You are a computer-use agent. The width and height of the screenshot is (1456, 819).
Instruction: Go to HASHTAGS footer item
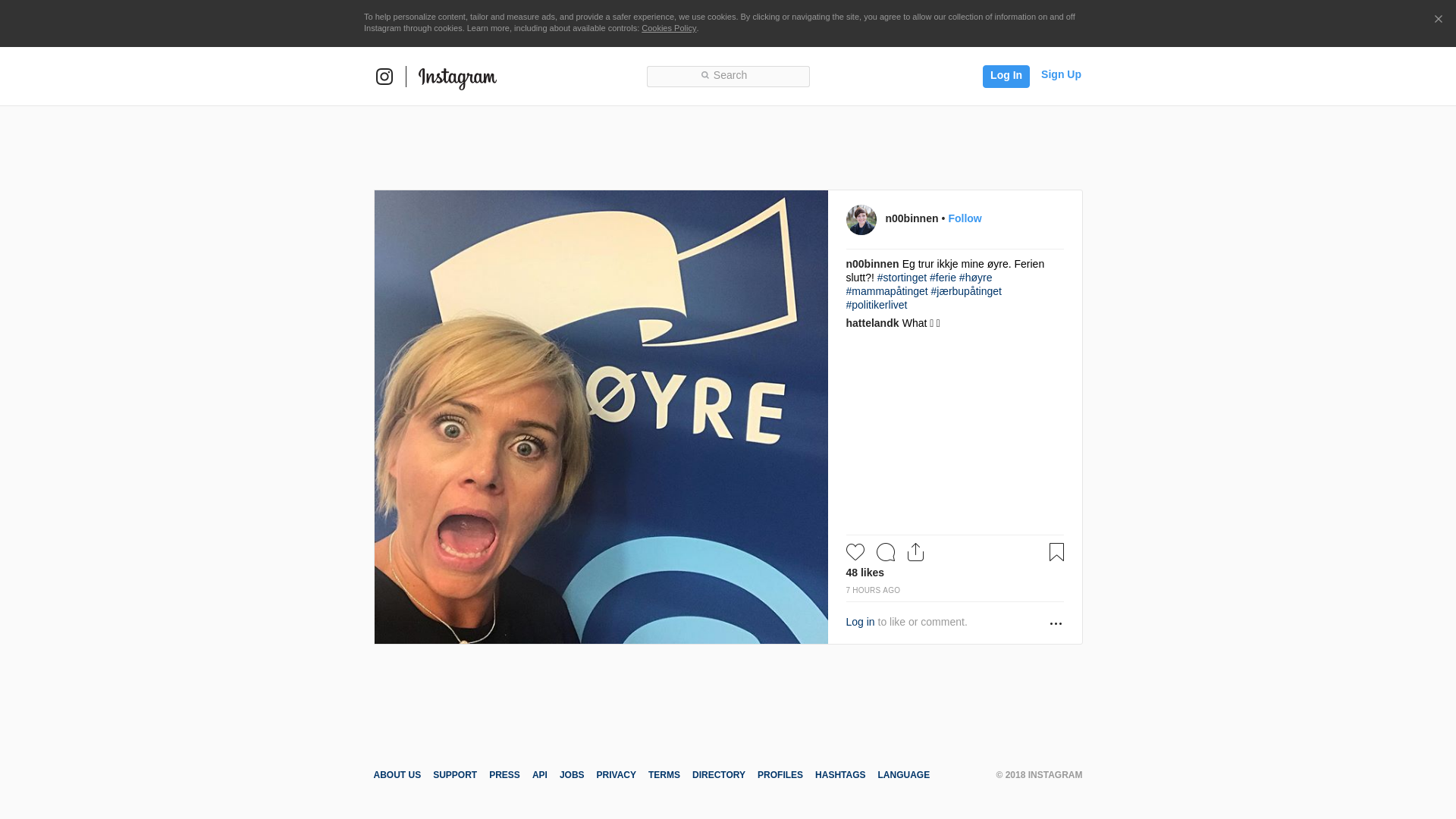click(839, 775)
